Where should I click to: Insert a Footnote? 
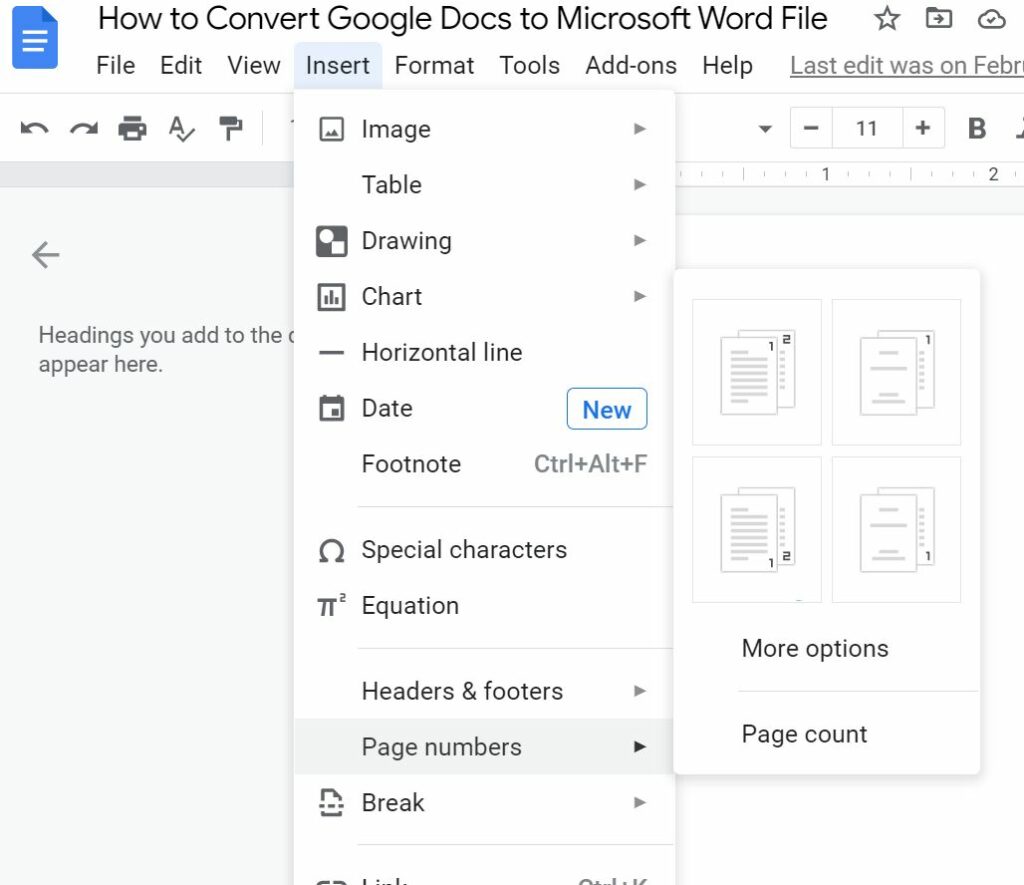(483, 464)
